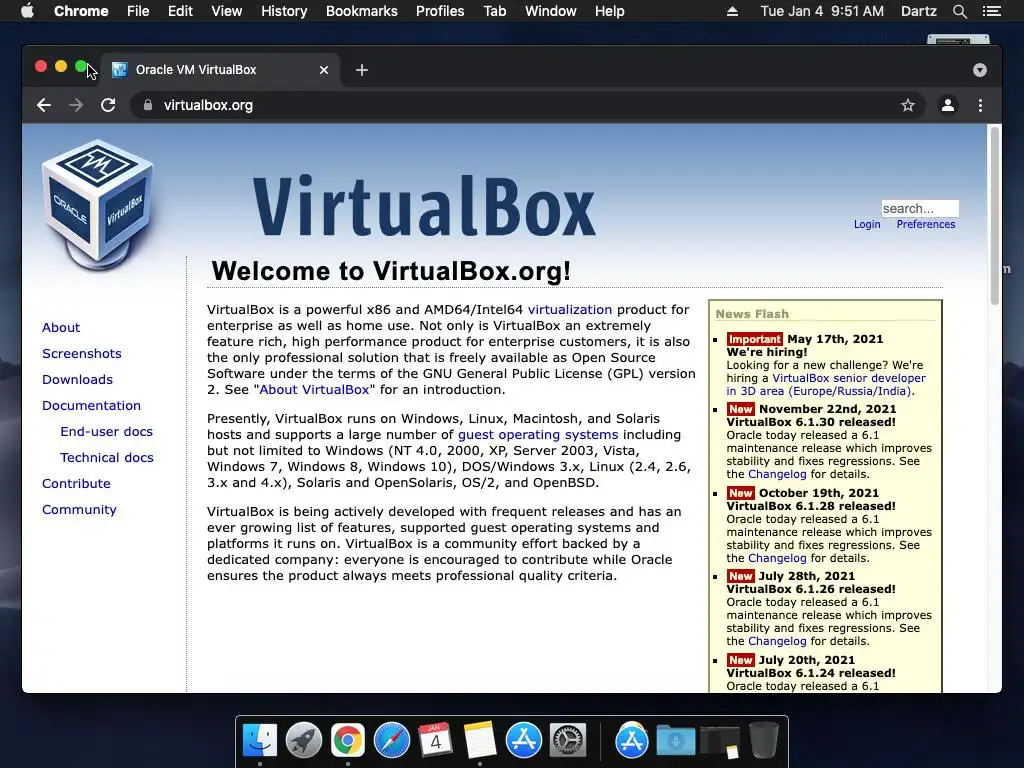Open the Profiles menu
The image size is (1024, 768).
(440, 11)
